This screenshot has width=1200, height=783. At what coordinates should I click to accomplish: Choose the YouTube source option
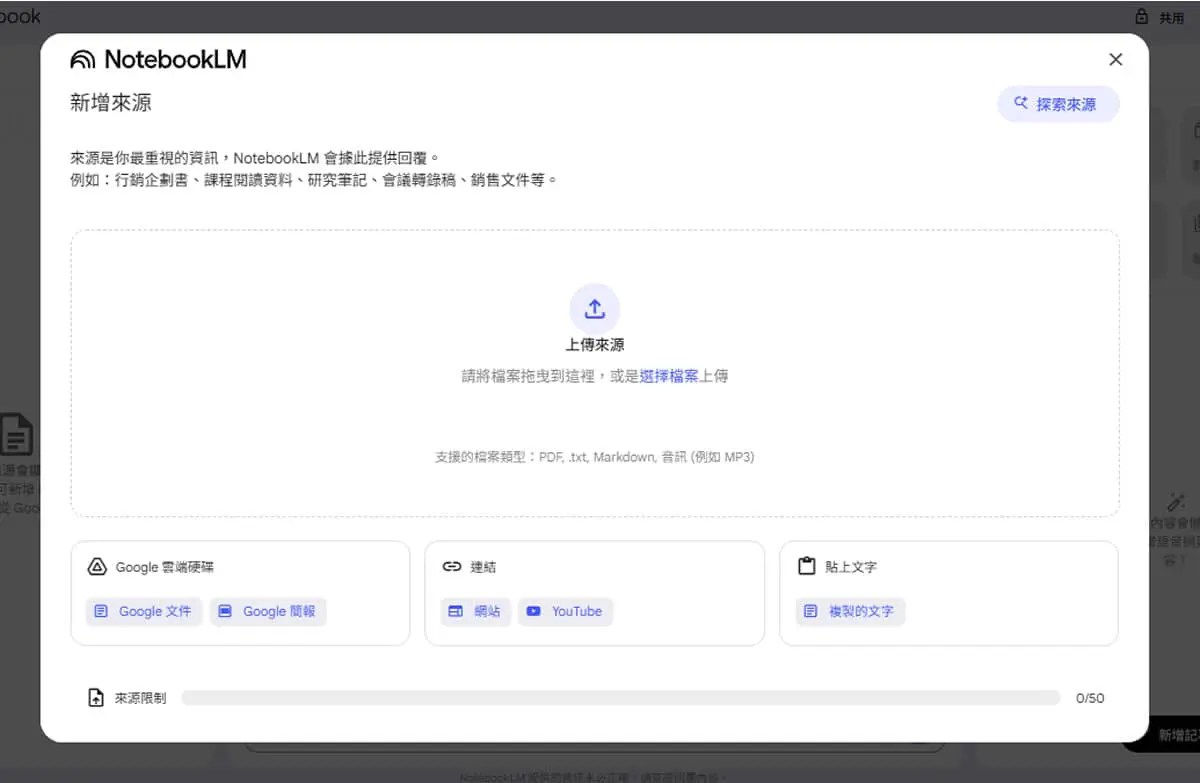566,611
